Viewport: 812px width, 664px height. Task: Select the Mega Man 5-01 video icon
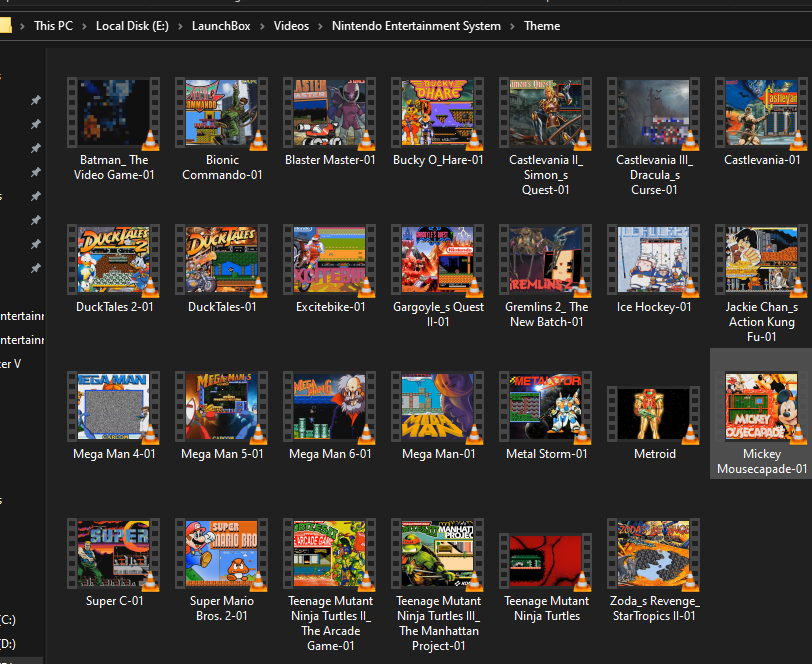222,407
